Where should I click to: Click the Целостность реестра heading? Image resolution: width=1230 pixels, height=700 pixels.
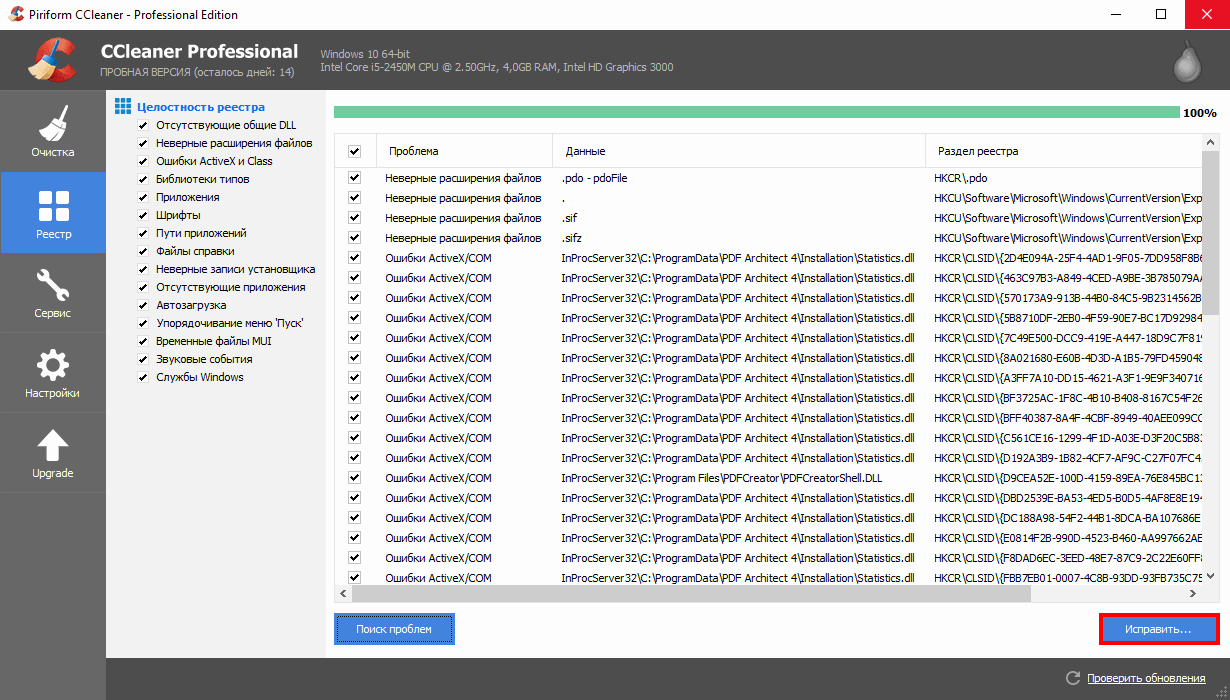[x=201, y=107]
